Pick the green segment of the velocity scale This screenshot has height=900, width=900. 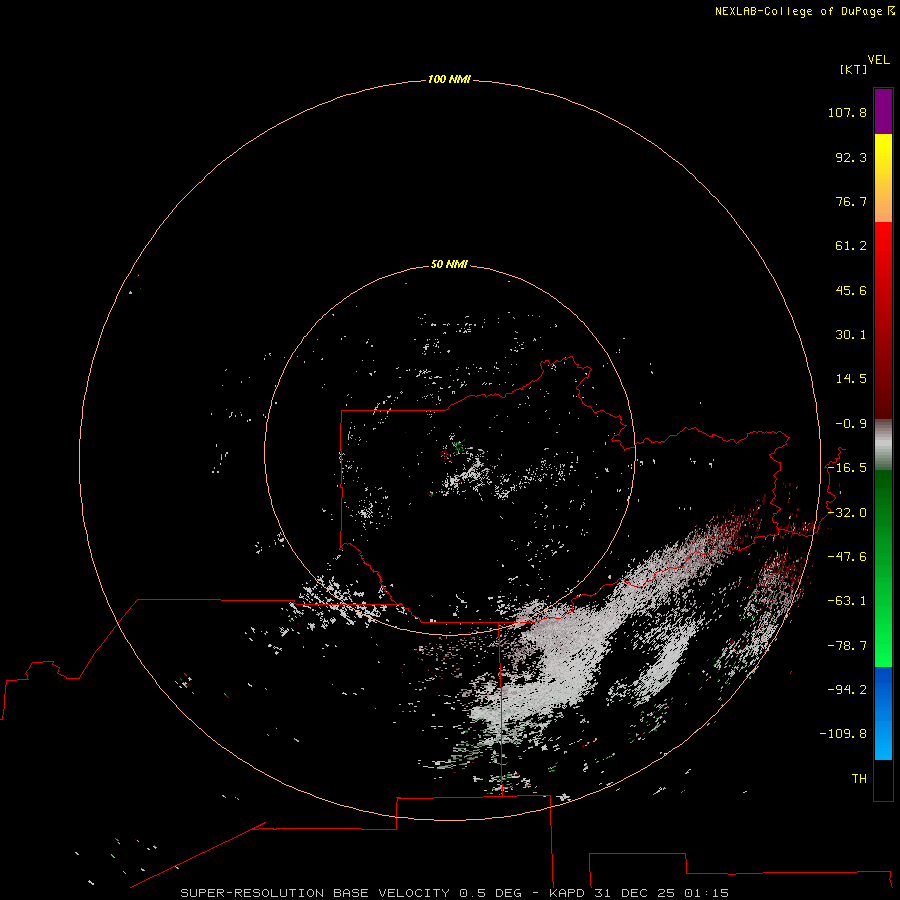pyautogui.click(x=883, y=568)
